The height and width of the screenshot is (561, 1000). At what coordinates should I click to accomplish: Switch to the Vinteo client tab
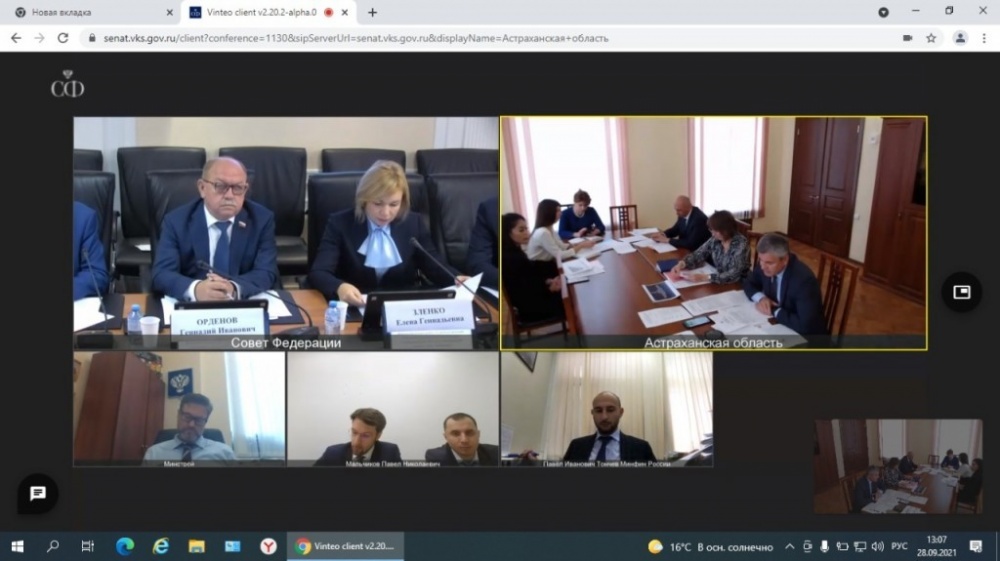(x=261, y=12)
